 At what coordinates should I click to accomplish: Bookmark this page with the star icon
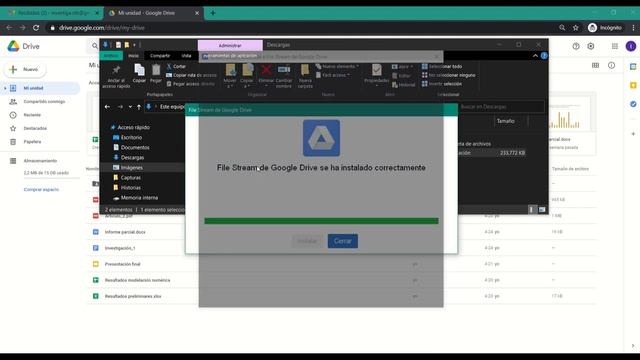(576, 28)
